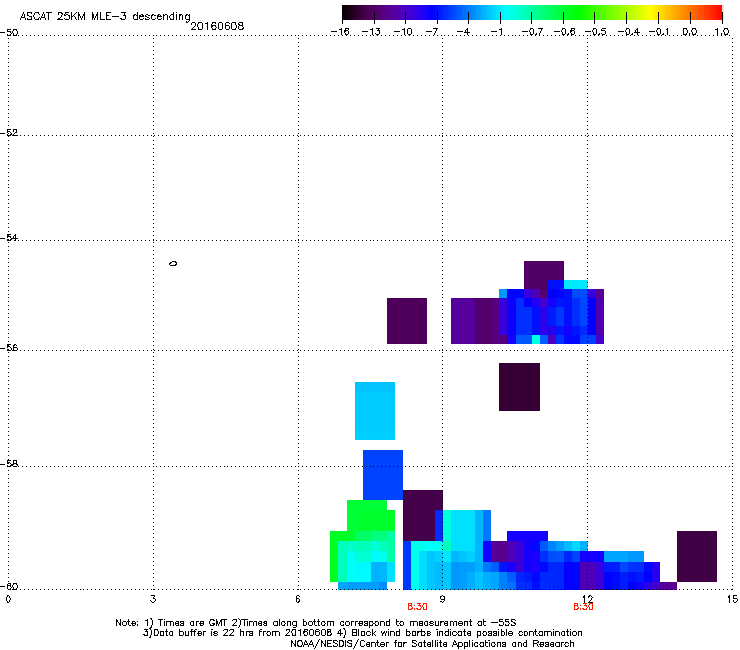Click the red time label below longitude 9
Viewport: 740px width, 650px height.
pyautogui.click(x=417, y=607)
